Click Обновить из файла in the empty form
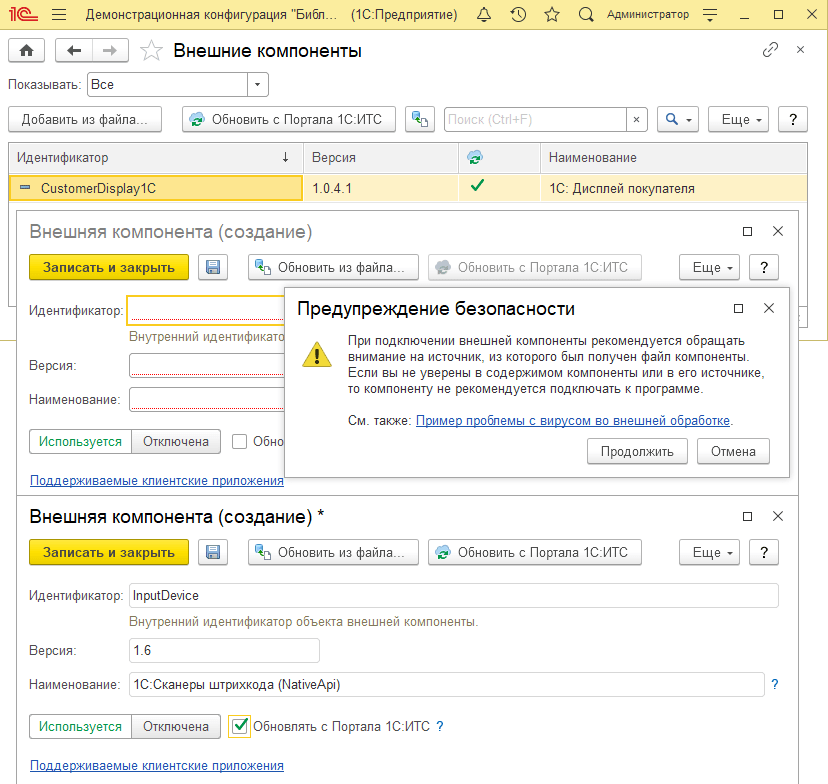The height and width of the screenshot is (784, 828). pos(333,267)
